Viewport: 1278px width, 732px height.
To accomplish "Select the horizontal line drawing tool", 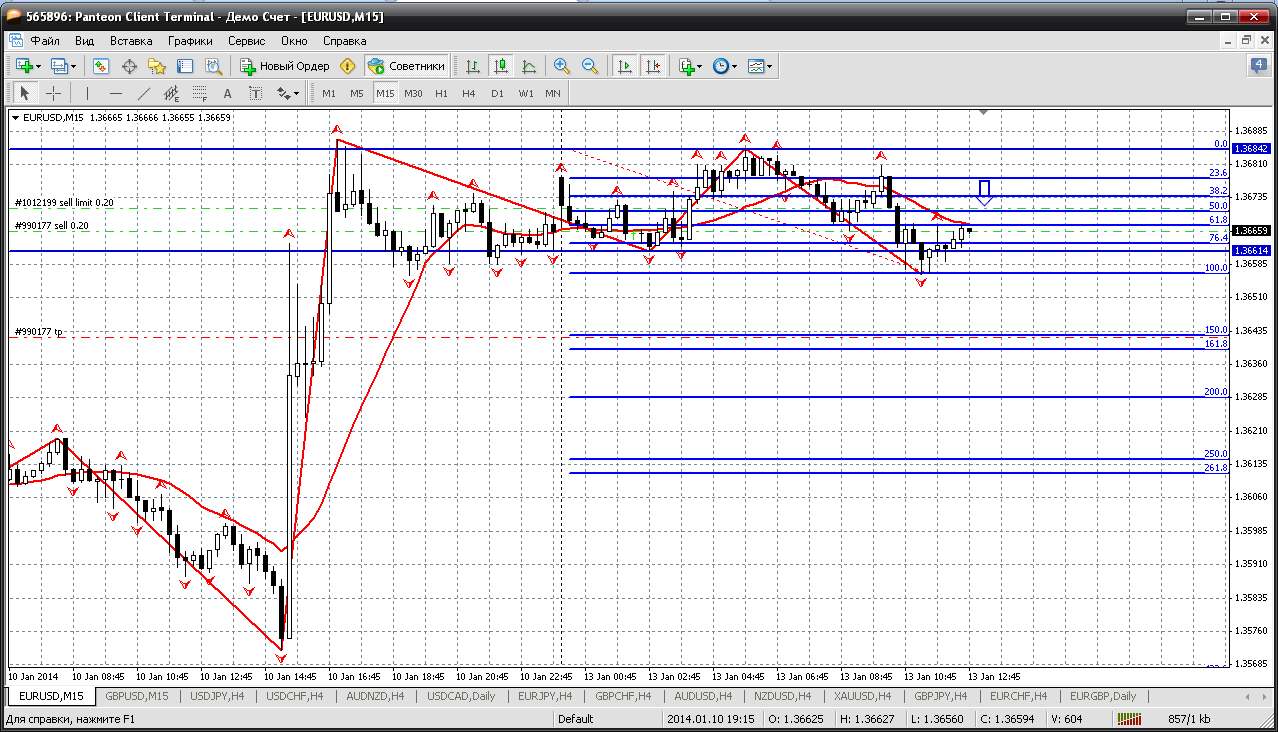I will tap(116, 93).
